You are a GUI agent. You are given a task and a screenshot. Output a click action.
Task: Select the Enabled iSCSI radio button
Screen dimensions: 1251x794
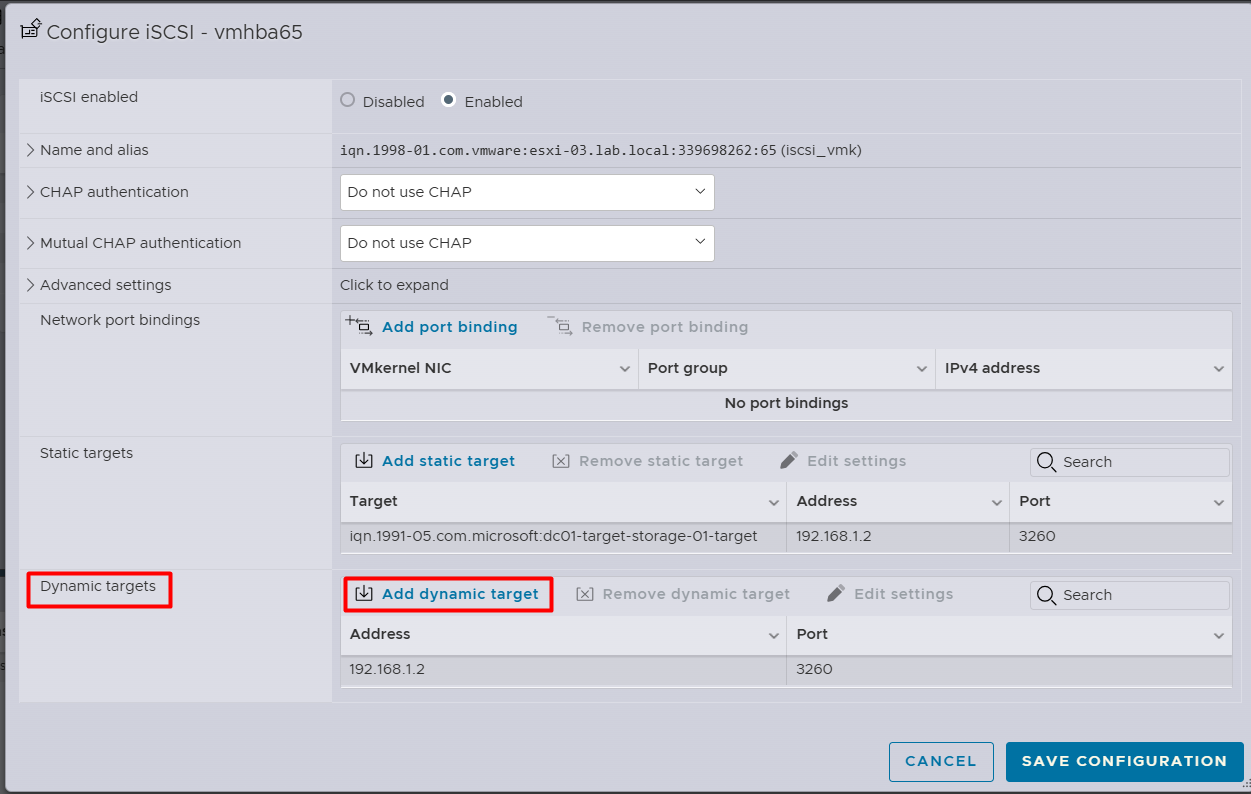tap(449, 100)
